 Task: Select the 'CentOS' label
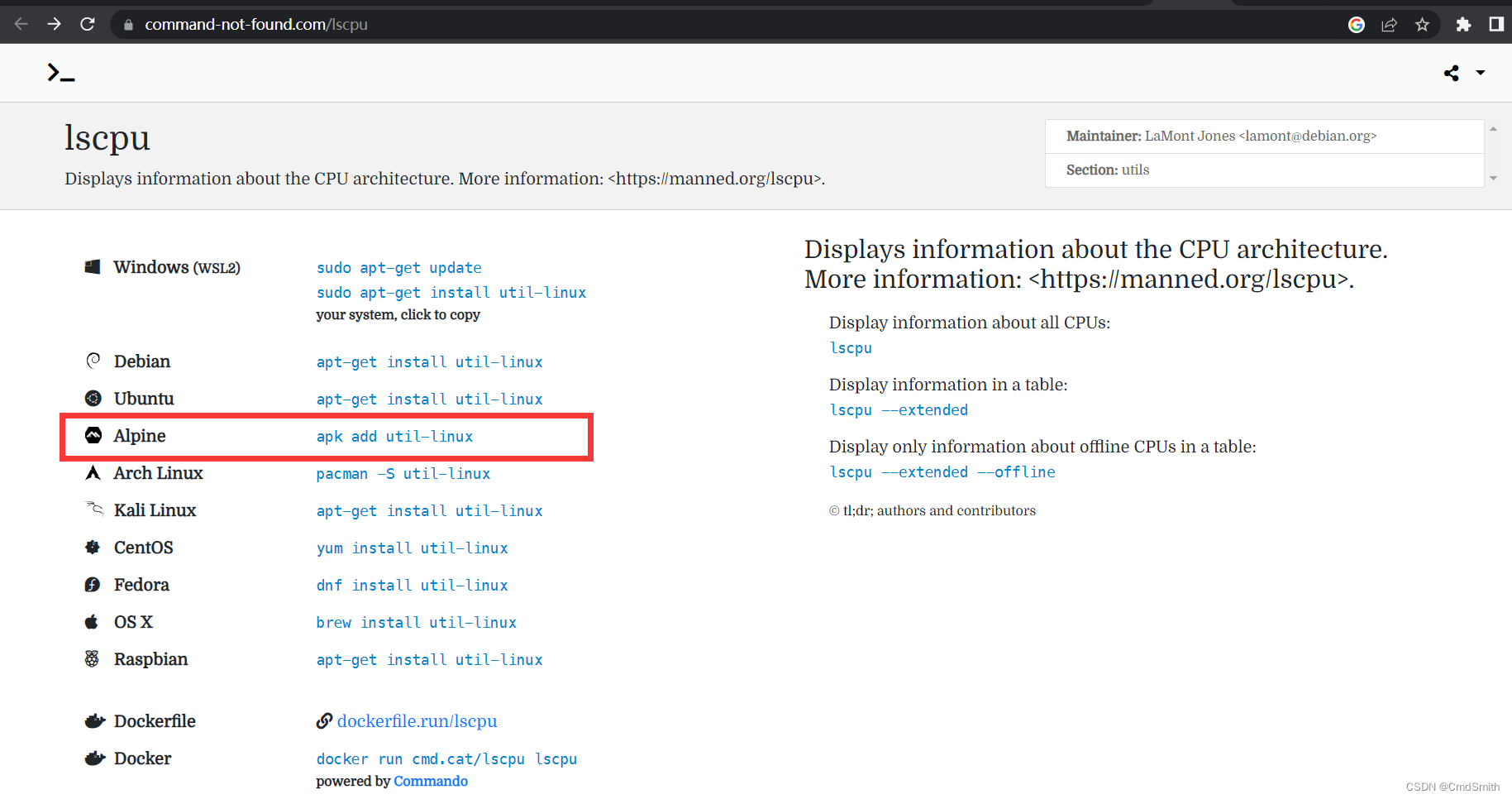pos(143,548)
